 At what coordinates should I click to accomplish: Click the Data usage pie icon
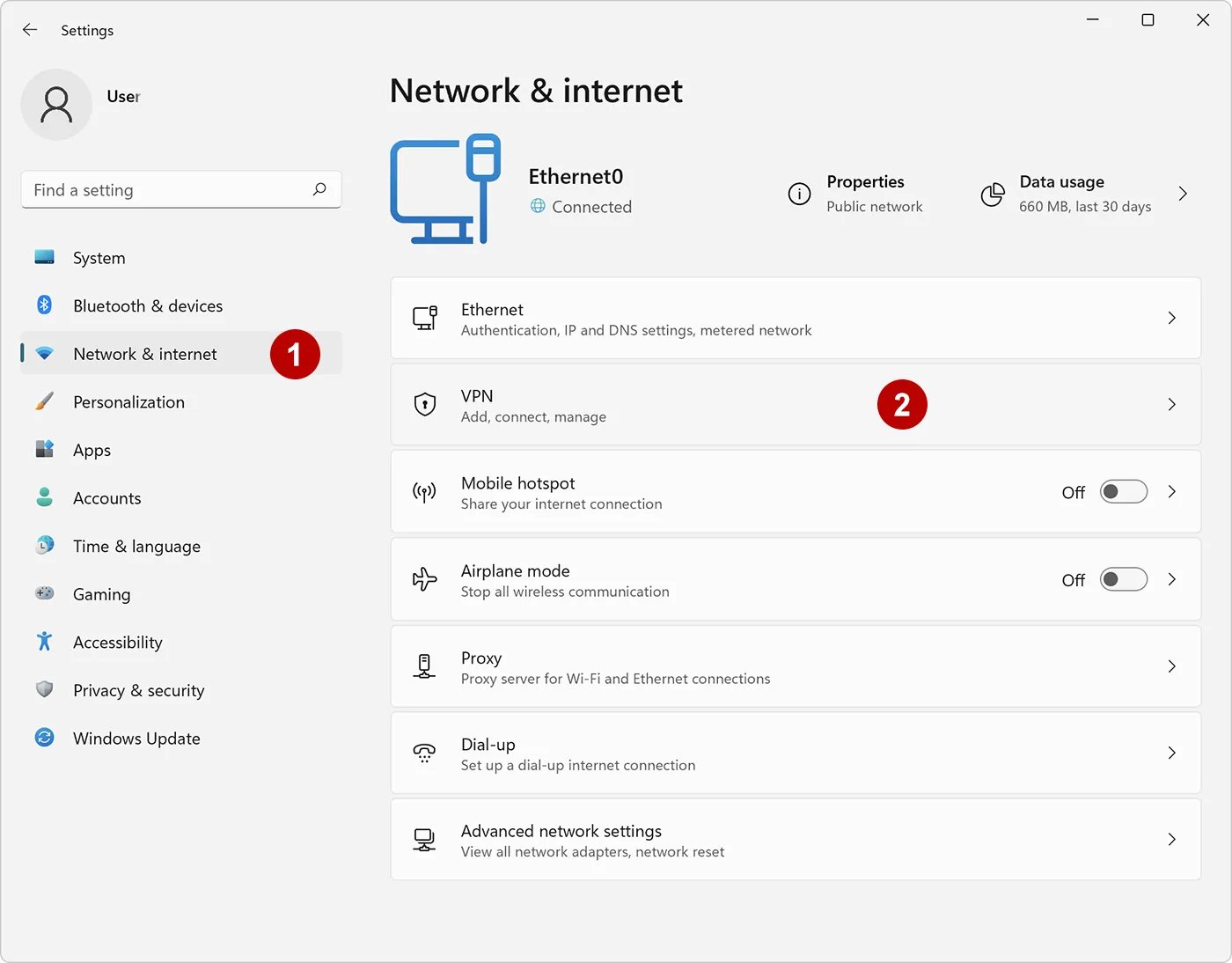(x=993, y=194)
